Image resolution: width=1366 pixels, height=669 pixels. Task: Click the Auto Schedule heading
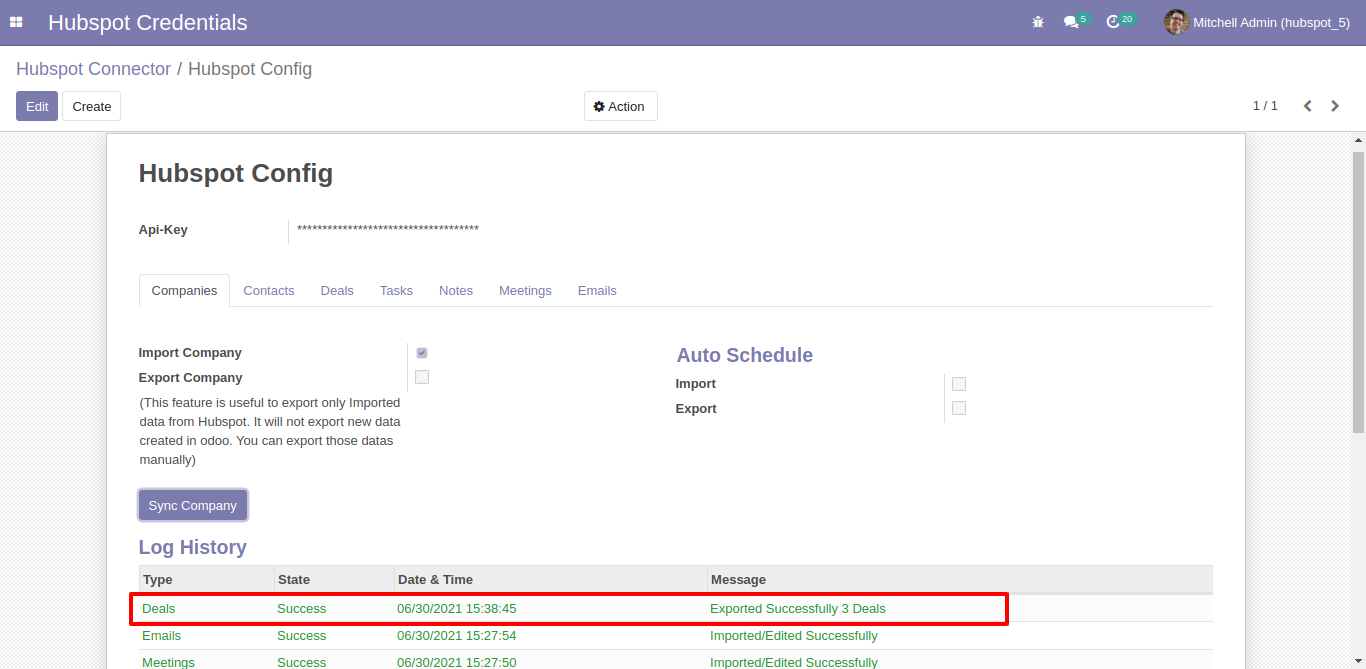pos(745,355)
